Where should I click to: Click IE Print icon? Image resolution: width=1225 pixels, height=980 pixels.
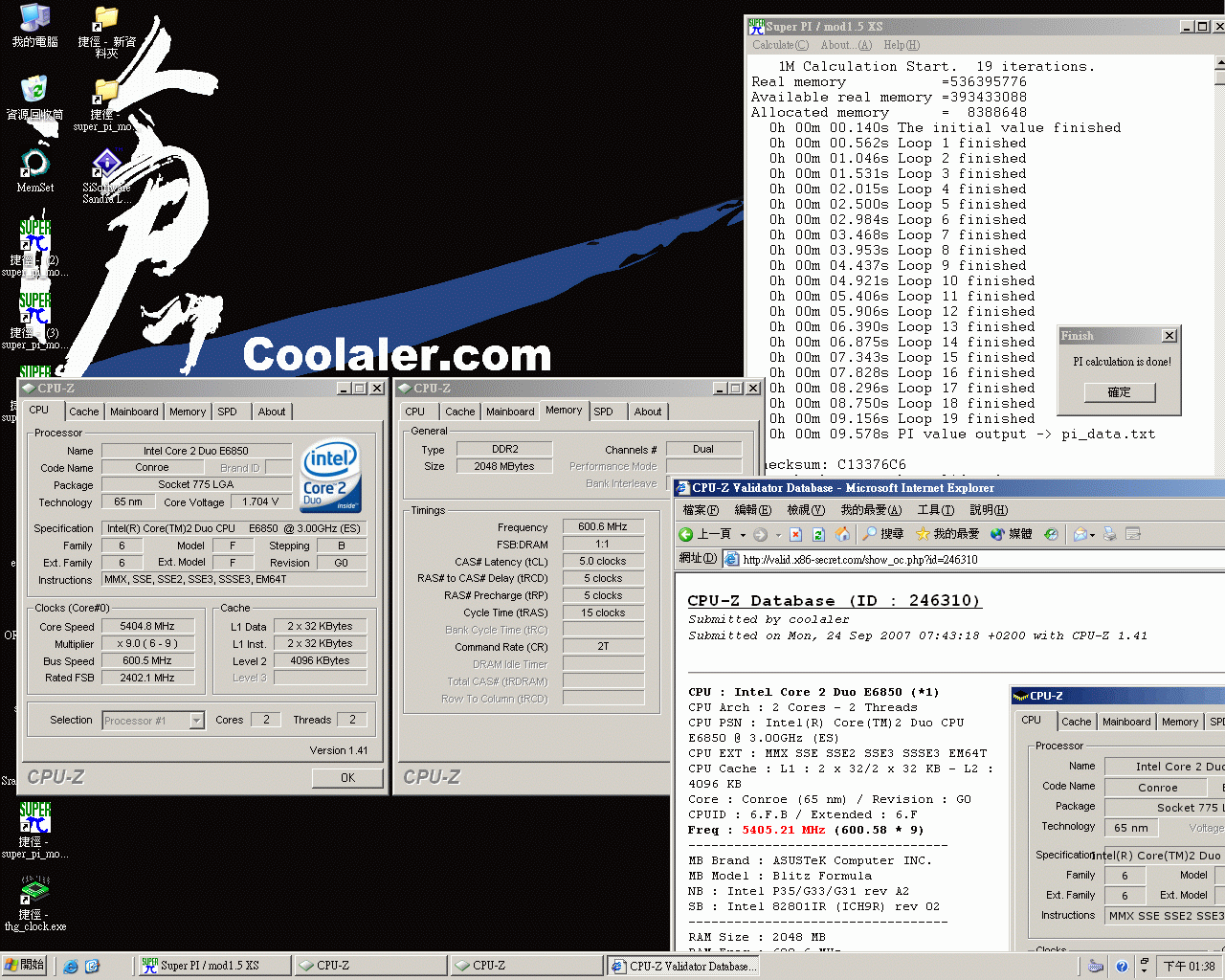(1110, 534)
